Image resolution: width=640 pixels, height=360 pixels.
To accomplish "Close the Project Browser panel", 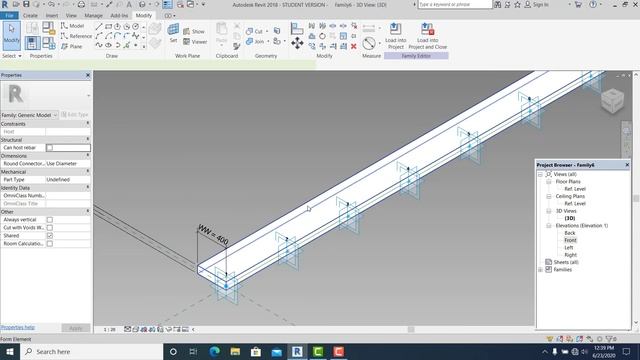I will [627, 165].
